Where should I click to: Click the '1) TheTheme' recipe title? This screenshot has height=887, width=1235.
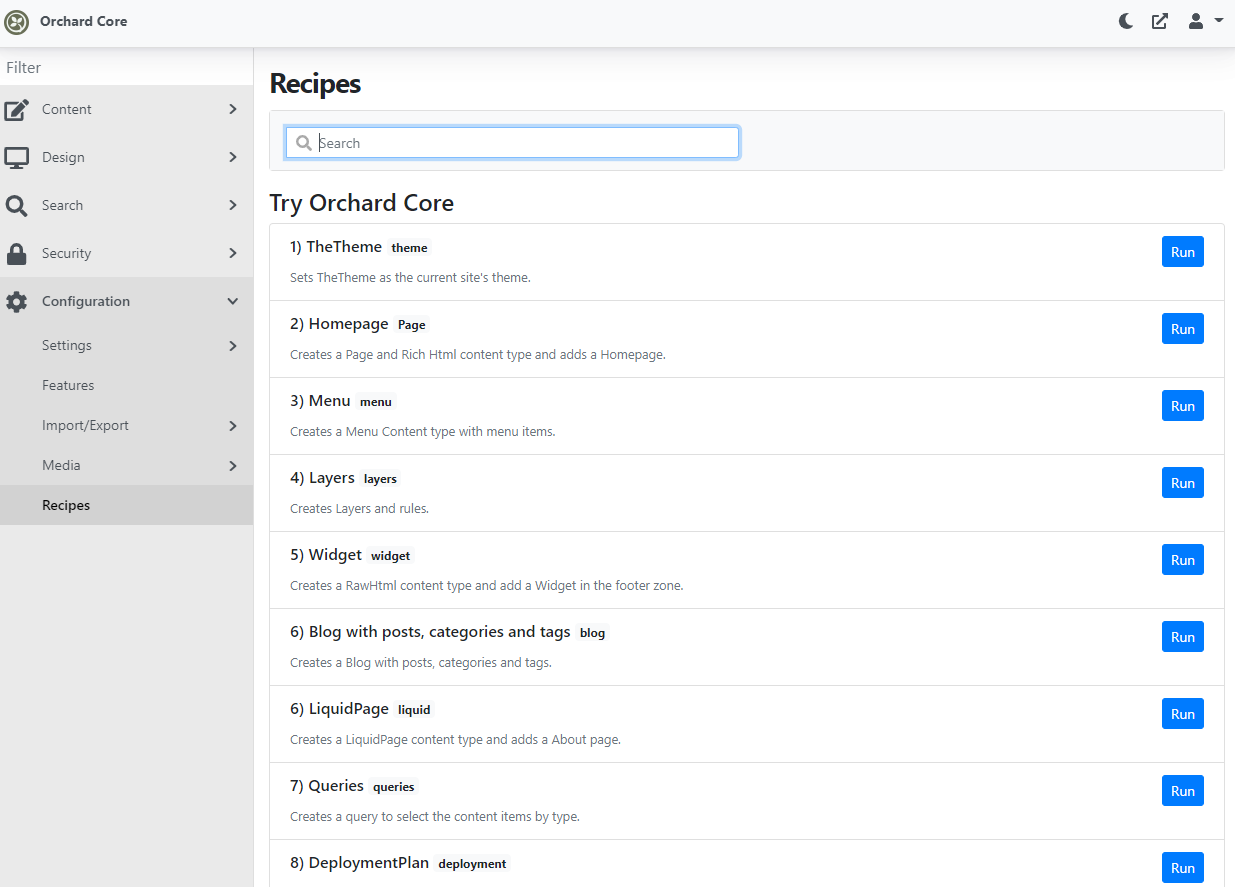(x=336, y=247)
